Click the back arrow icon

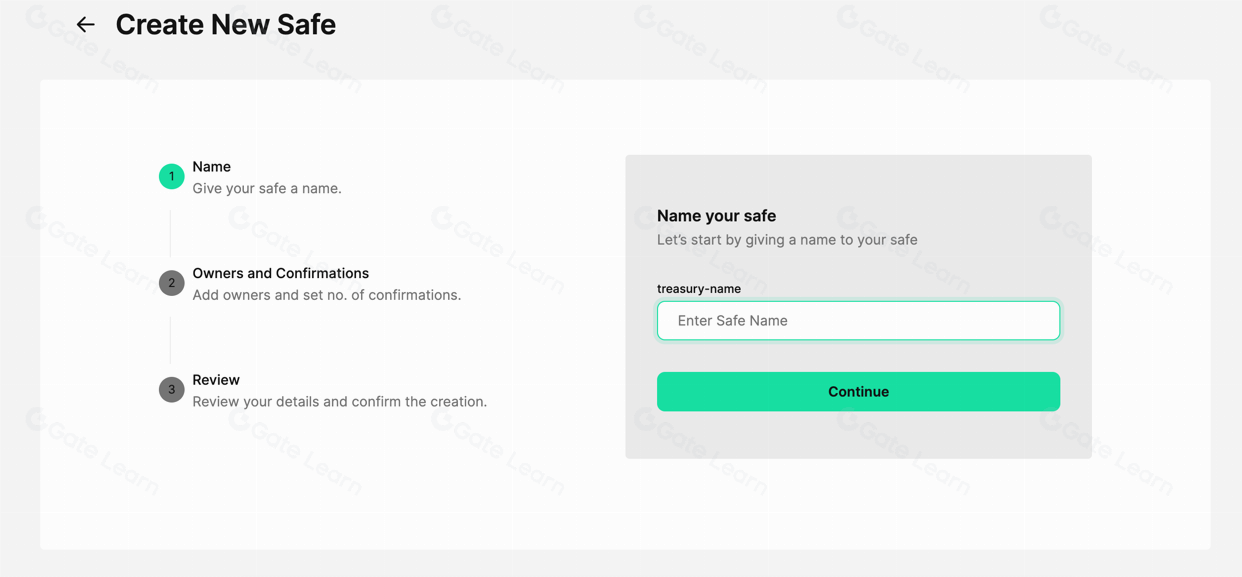coord(86,25)
